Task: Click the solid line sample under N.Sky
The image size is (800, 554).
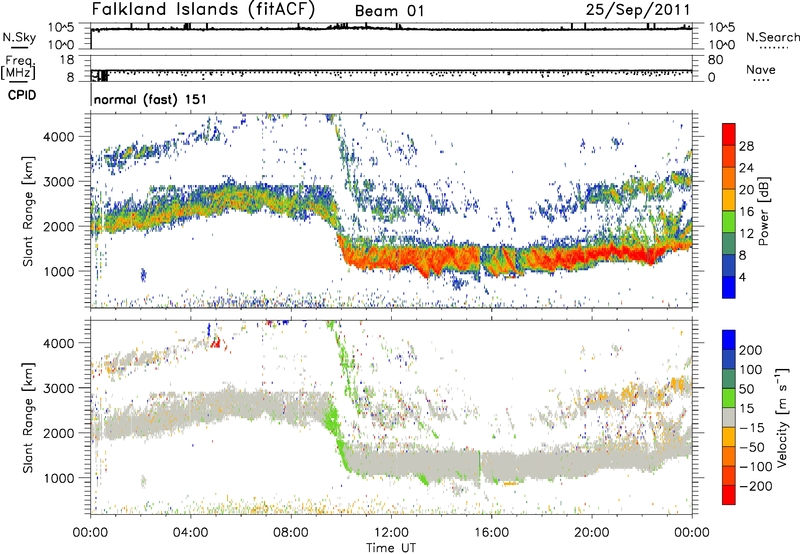Action: click(x=19, y=48)
